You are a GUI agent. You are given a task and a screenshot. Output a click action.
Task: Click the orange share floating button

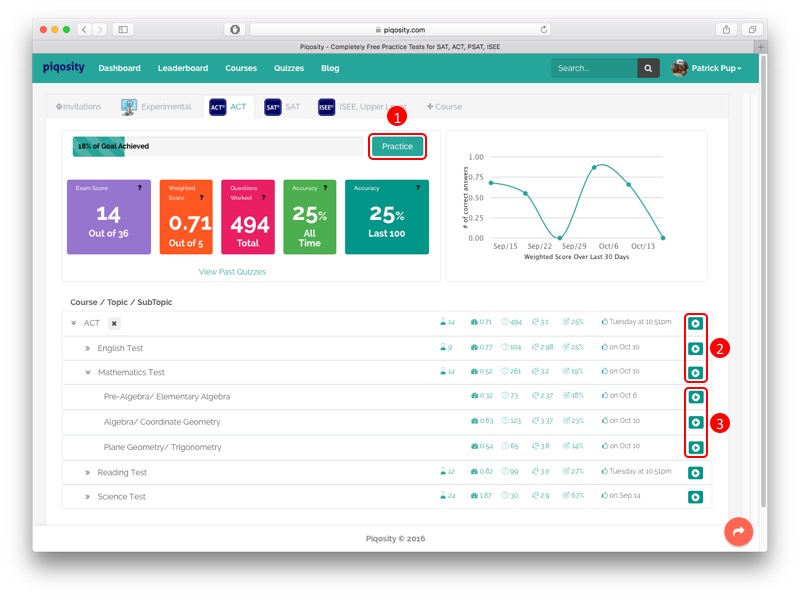coord(738,532)
